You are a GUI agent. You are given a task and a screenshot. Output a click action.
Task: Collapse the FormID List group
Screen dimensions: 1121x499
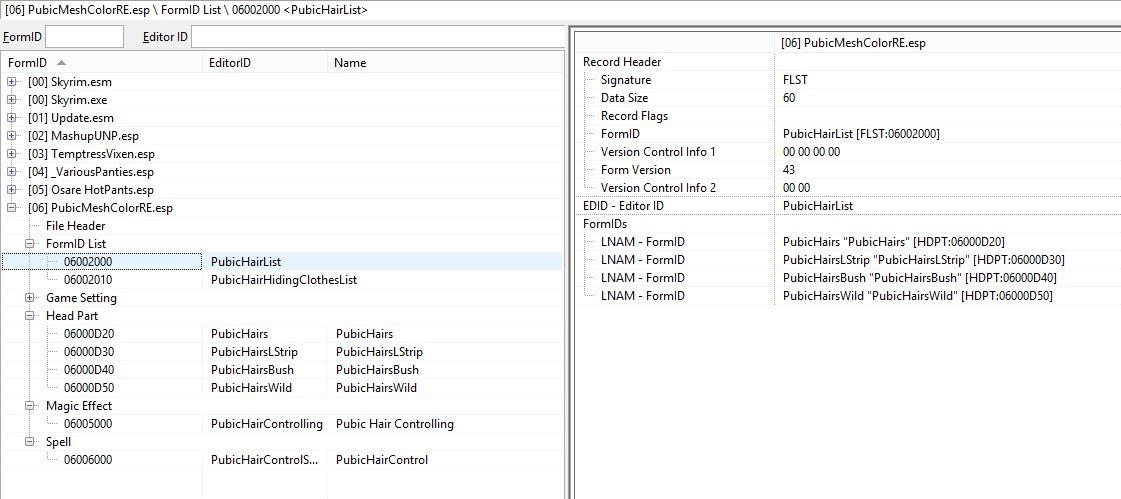pos(29,244)
